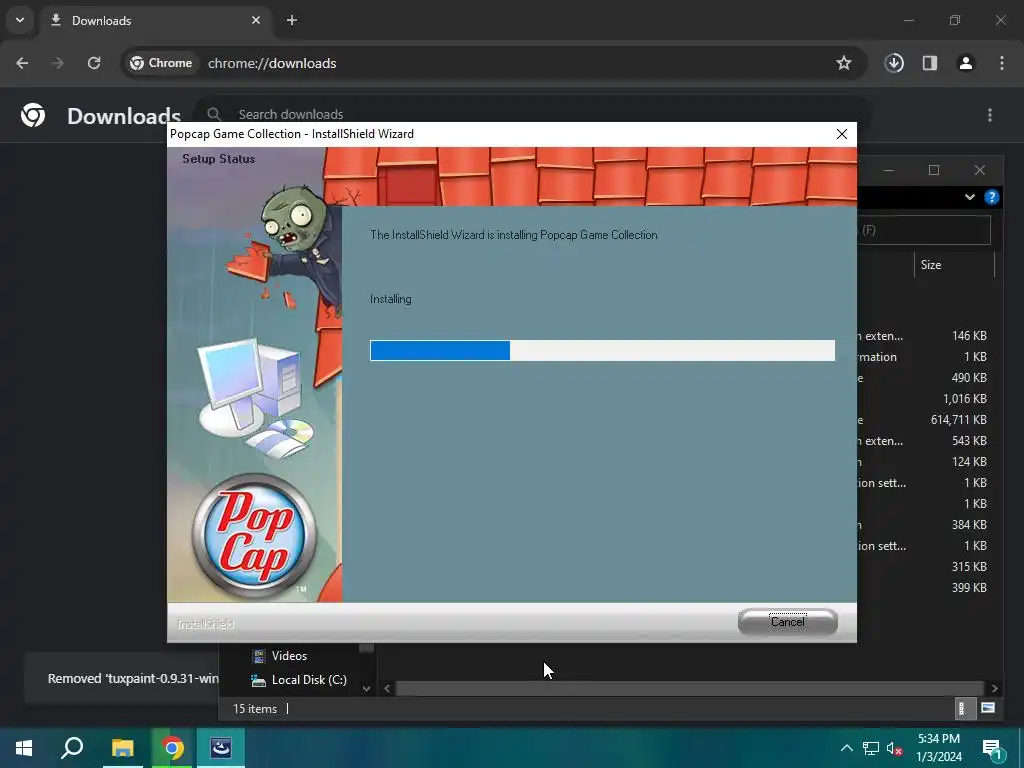1024x768 pixels.
Task: Click the Explorer search box
Action: tap(925, 230)
